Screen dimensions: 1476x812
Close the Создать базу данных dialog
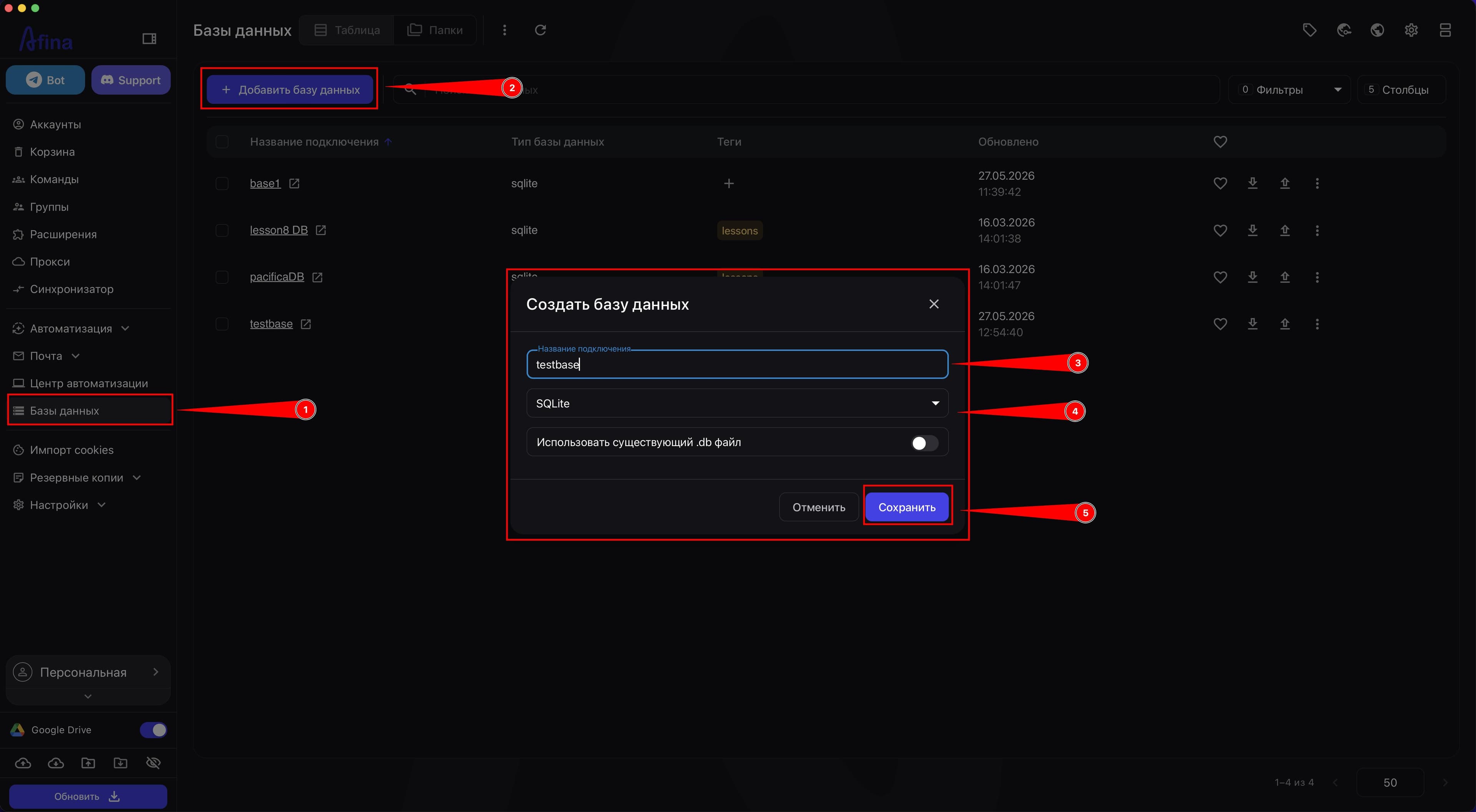click(934, 304)
